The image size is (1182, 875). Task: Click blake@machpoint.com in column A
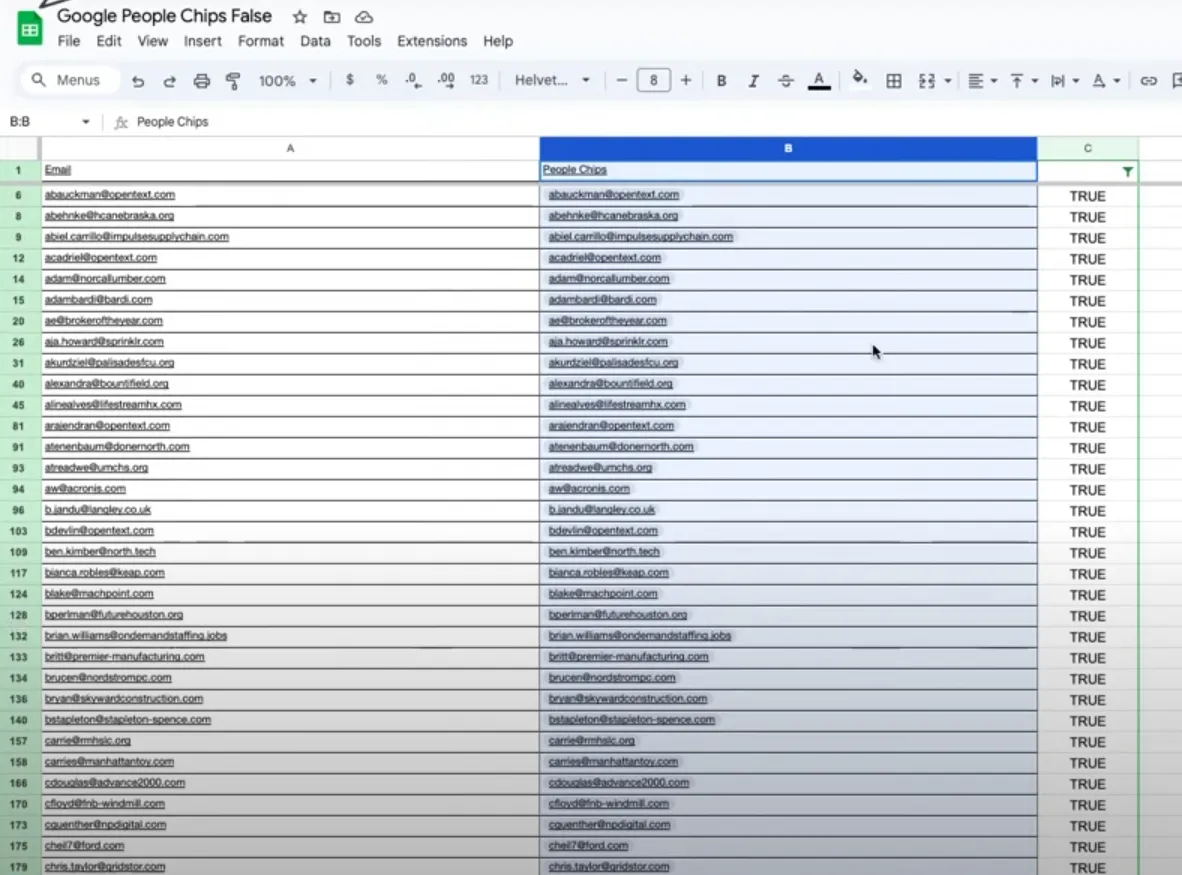coord(99,594)
